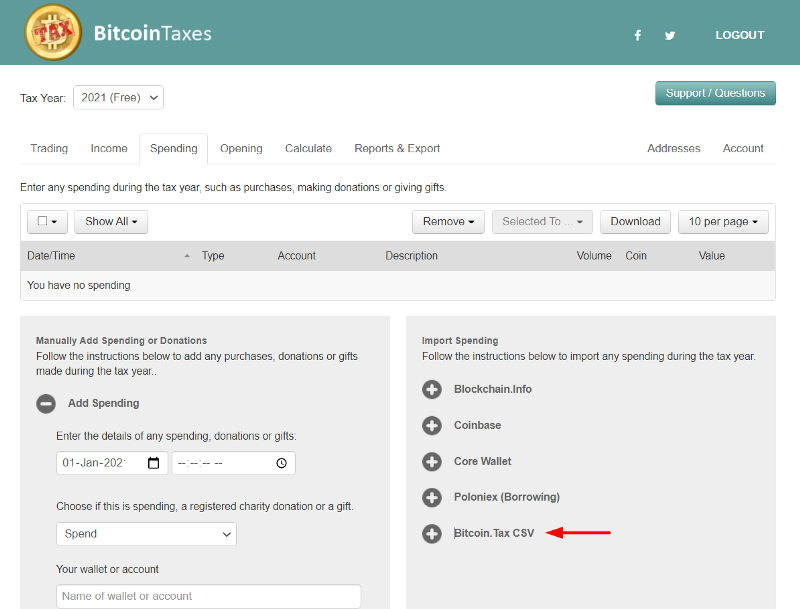
Task: Switch to the Trading tab
Action: coord(49,148)
